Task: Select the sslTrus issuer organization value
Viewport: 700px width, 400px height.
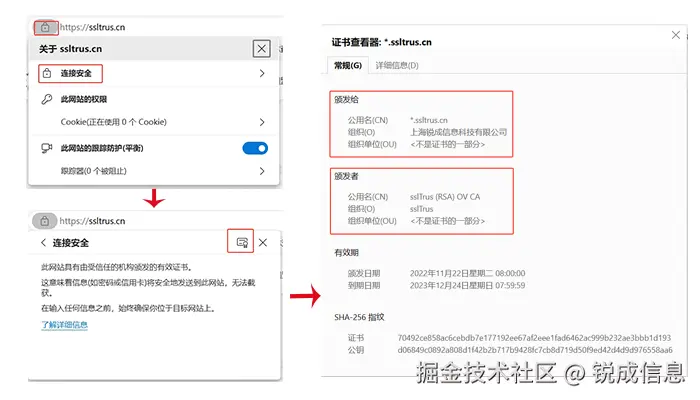Action: [x=421, y=209]
